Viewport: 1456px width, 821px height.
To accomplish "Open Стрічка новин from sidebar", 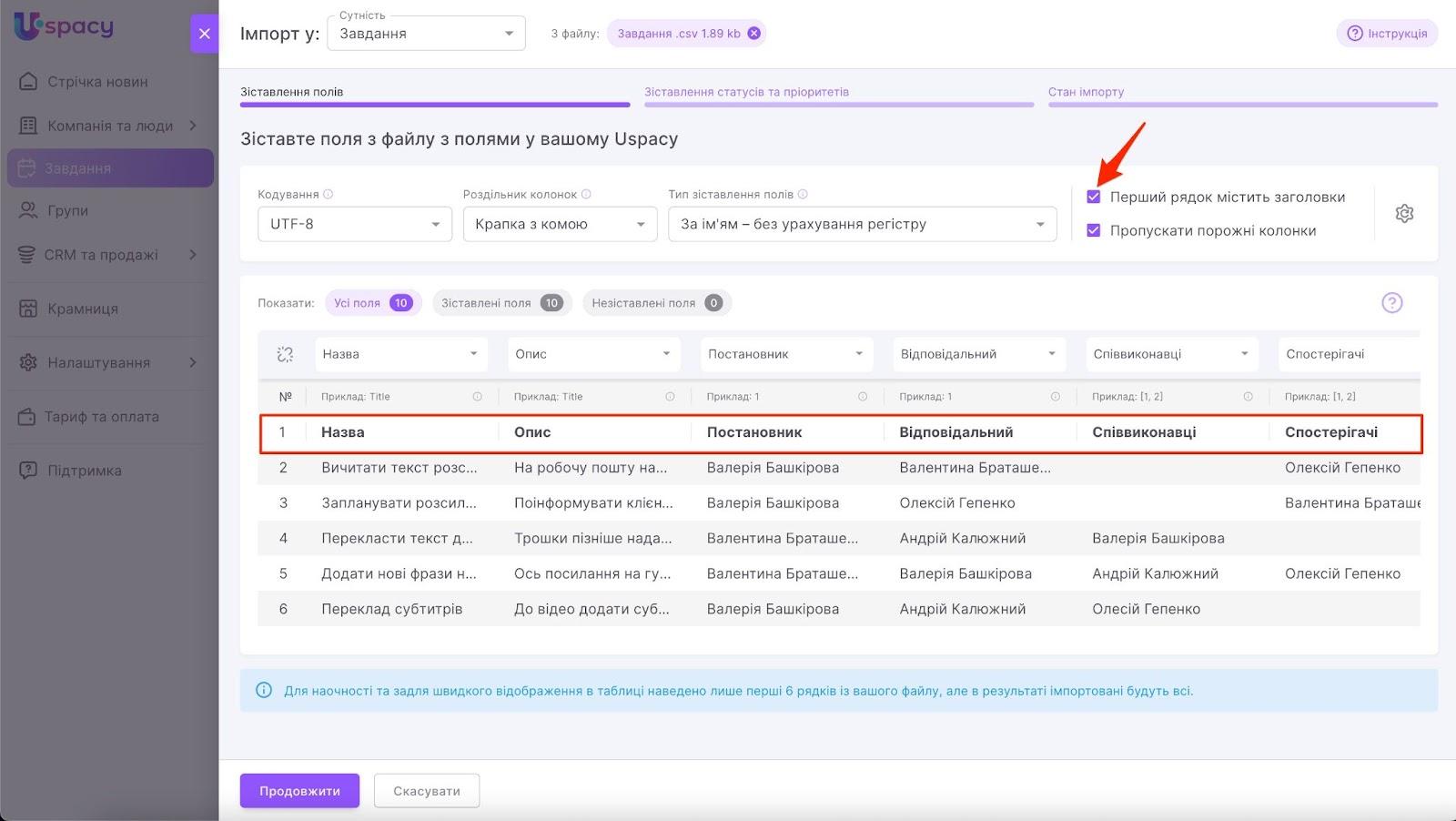I will 97,82.
